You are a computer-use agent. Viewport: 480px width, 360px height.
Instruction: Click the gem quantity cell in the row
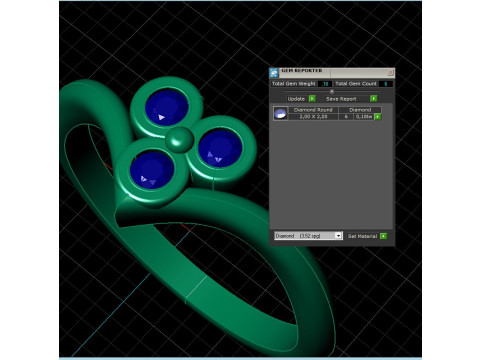(x=346, y=117)
